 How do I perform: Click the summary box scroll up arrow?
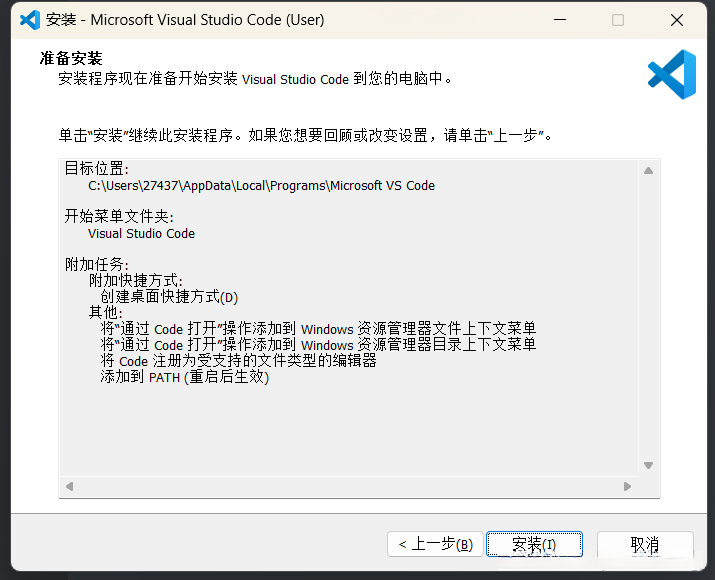coord(648,171)
